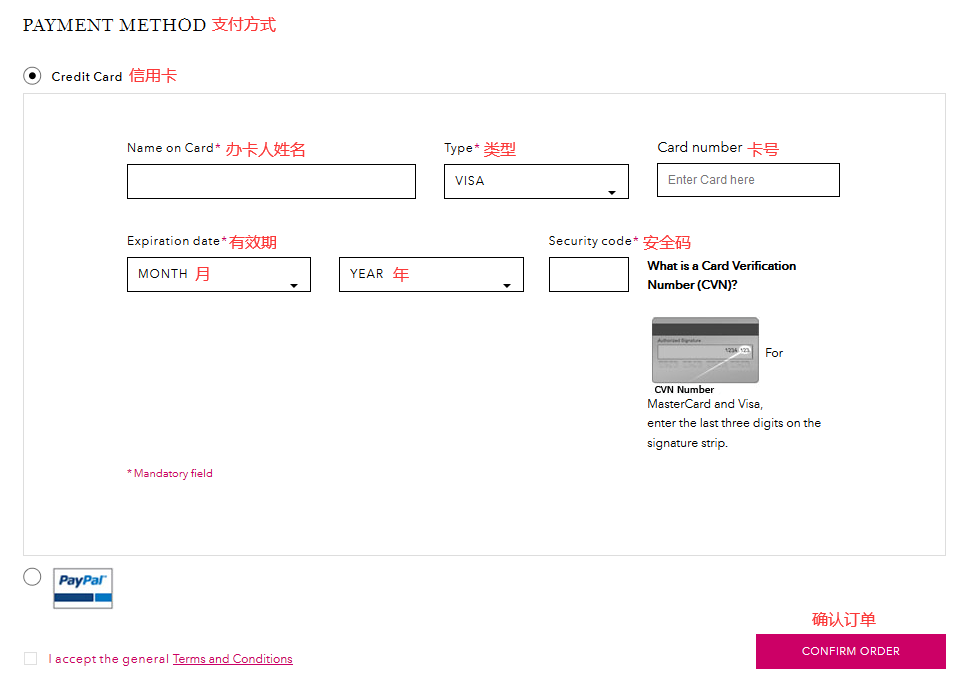
Task: Click the MONTH dropdown arrow
Action: (x=294, y=285)
